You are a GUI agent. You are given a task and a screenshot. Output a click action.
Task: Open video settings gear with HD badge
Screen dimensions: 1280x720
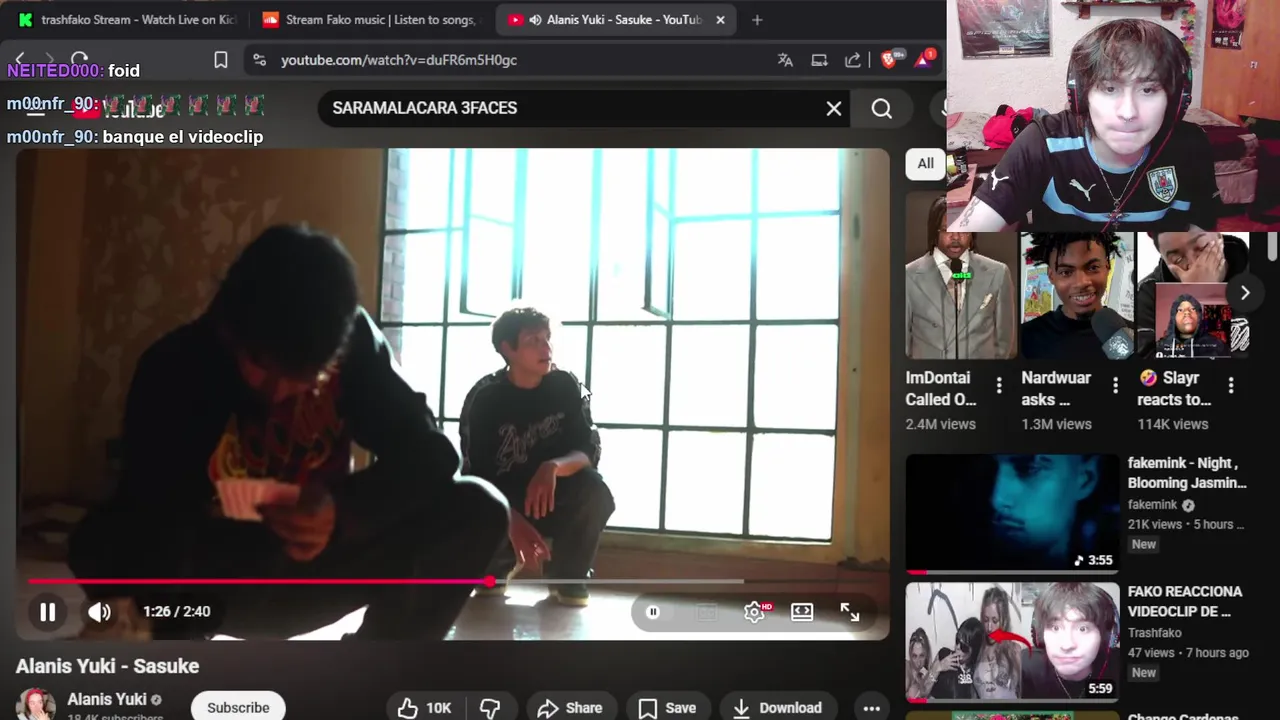(755, 612)
